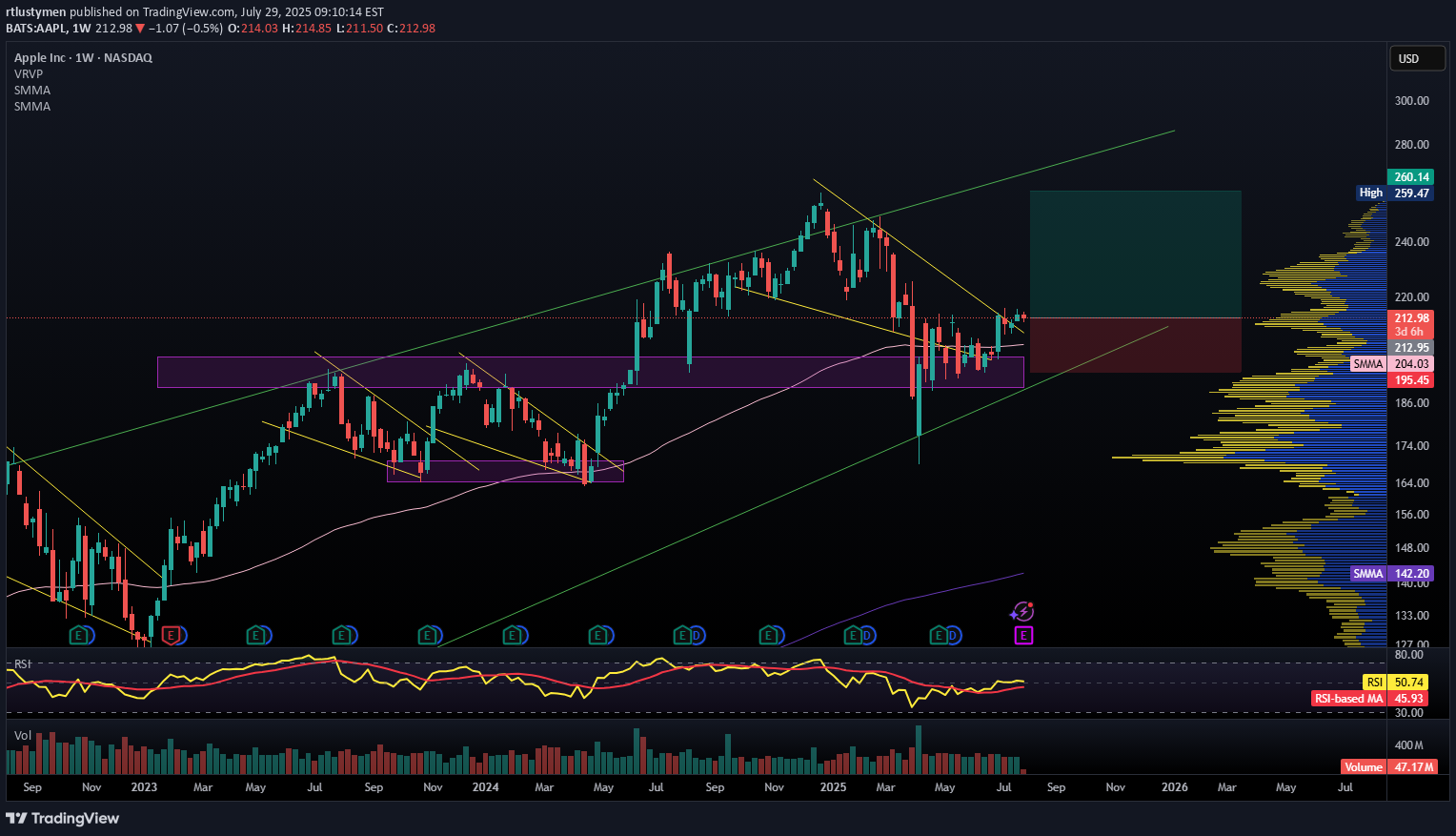Viewport: 1456px width, 836px height.
Task: Click the red 195.45 stop price label
Action: pos(1411,380)
